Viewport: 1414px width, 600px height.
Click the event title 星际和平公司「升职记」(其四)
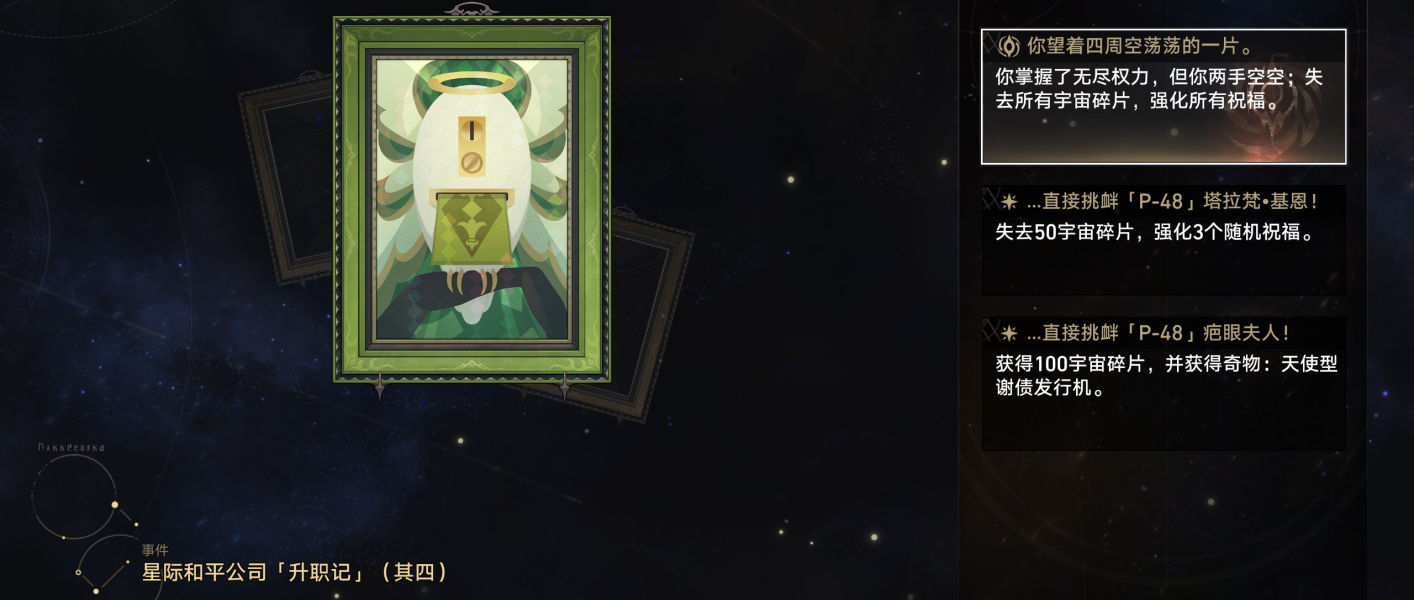pyautogui.click(x=294, y=572)
